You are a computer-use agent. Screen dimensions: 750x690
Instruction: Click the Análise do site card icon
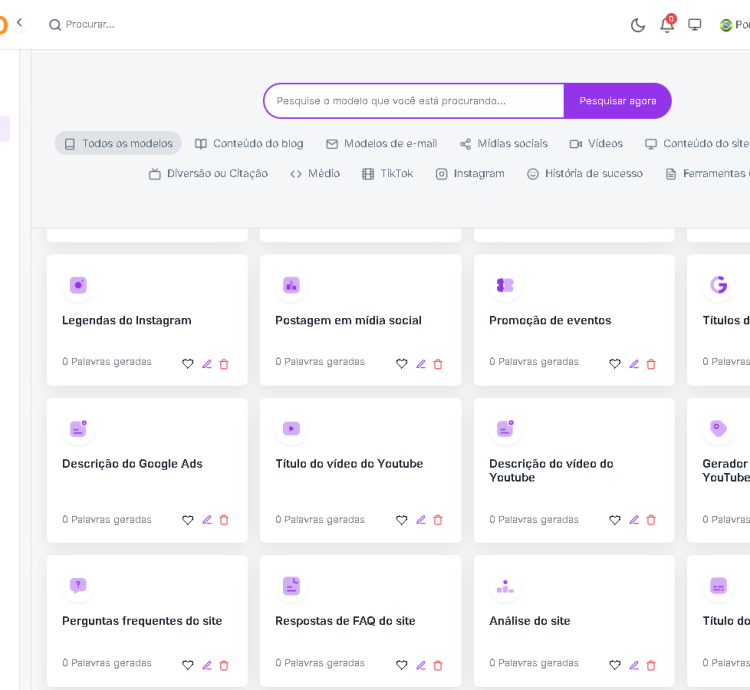point(505,586)
